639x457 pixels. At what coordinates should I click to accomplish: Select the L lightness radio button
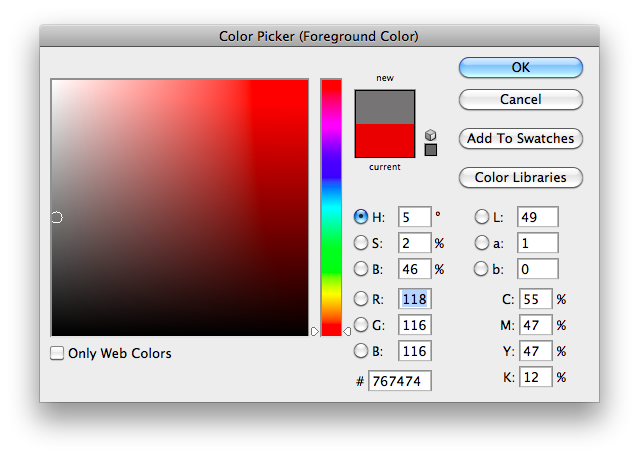click(x=482, y=217)
